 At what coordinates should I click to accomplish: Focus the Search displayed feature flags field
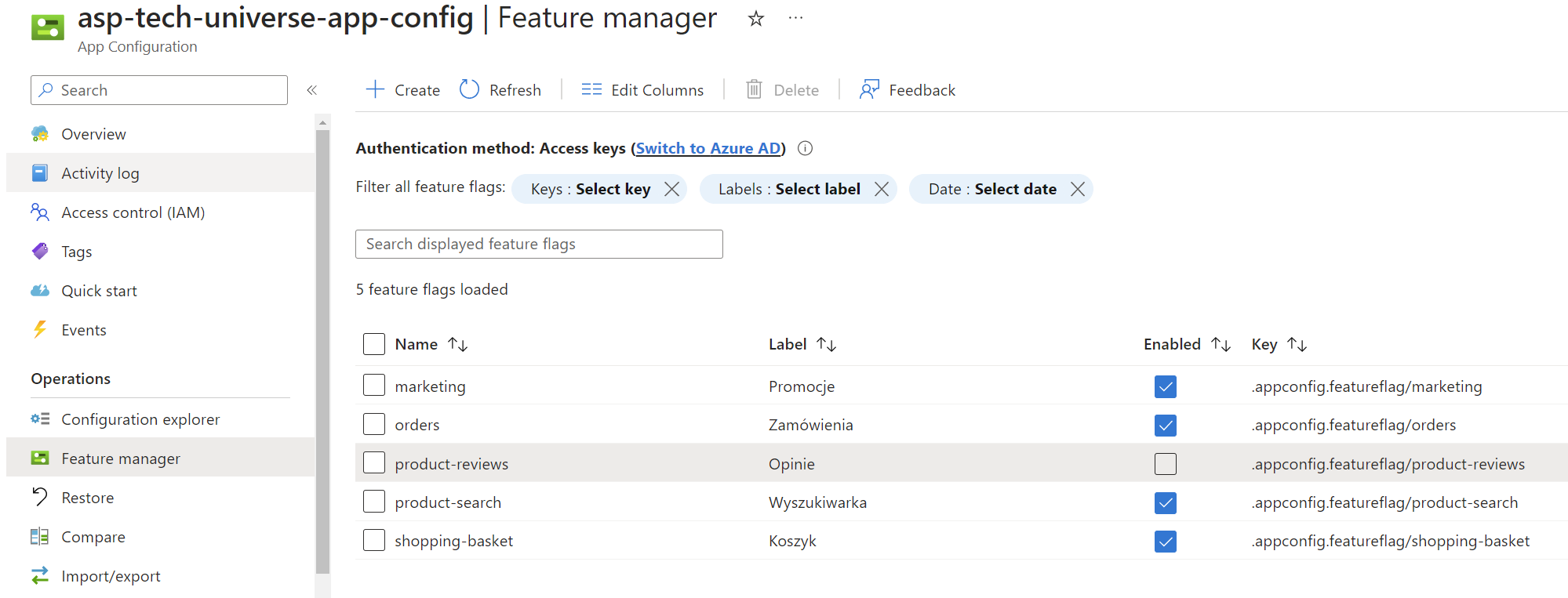[539, 244]
